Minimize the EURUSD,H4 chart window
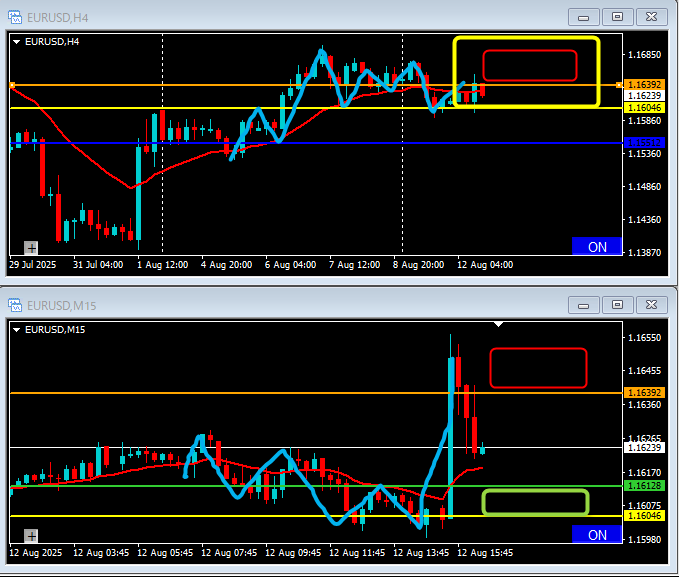 pyautogui.click(x=584, y=17)
